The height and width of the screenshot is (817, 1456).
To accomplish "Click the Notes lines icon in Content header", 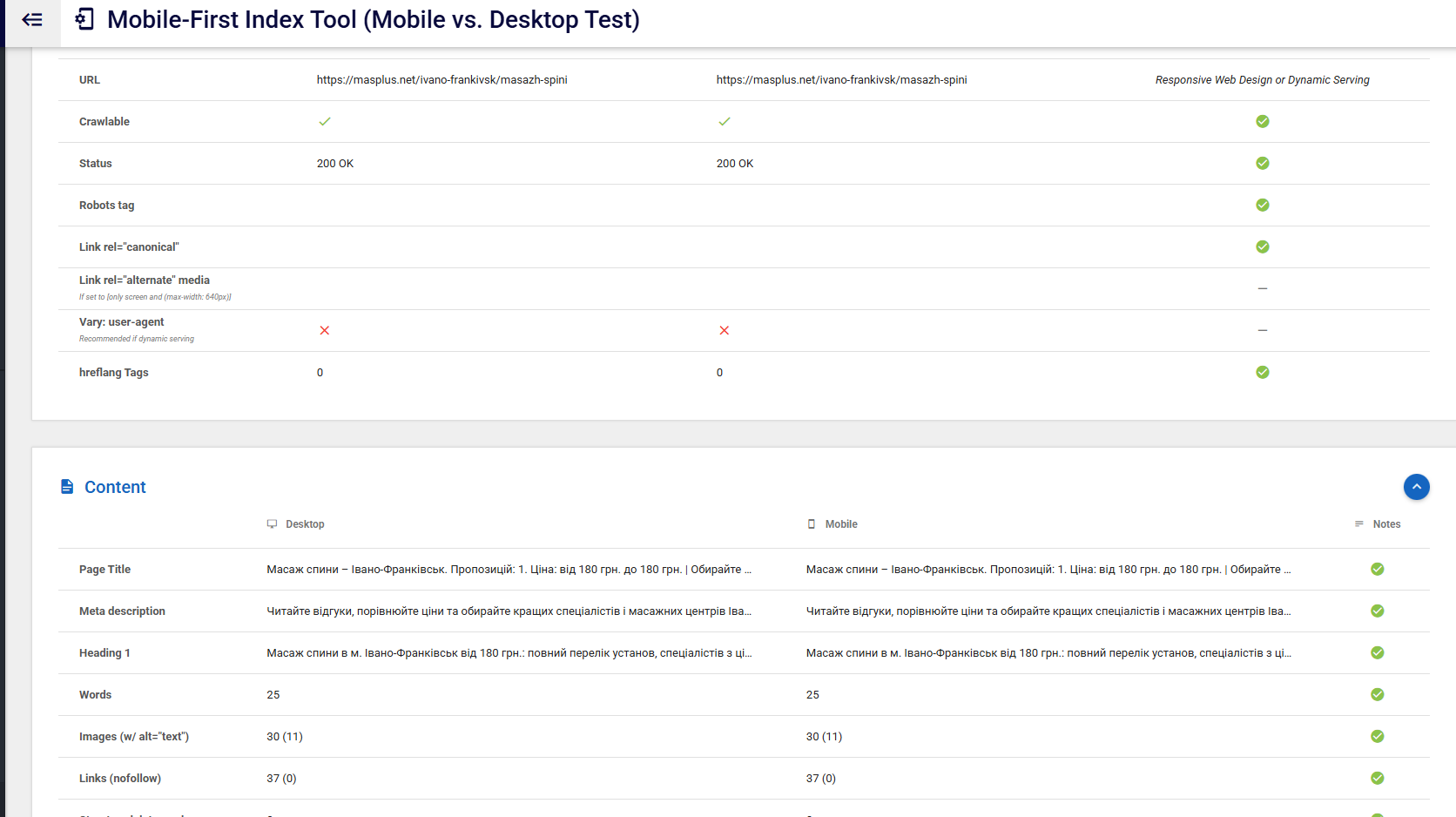I will click(1358, 524).
